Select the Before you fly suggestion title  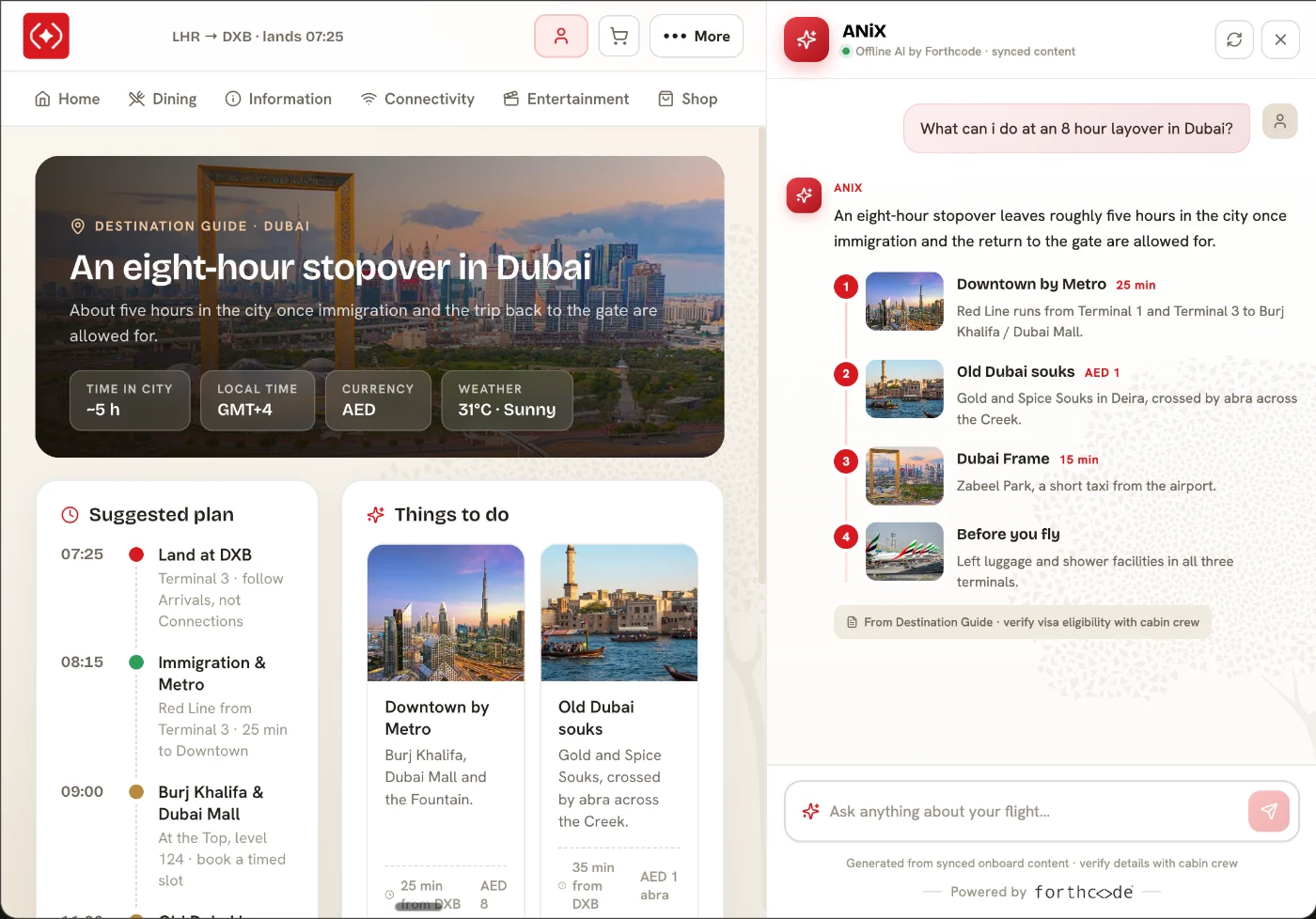tap(1008, 534)
